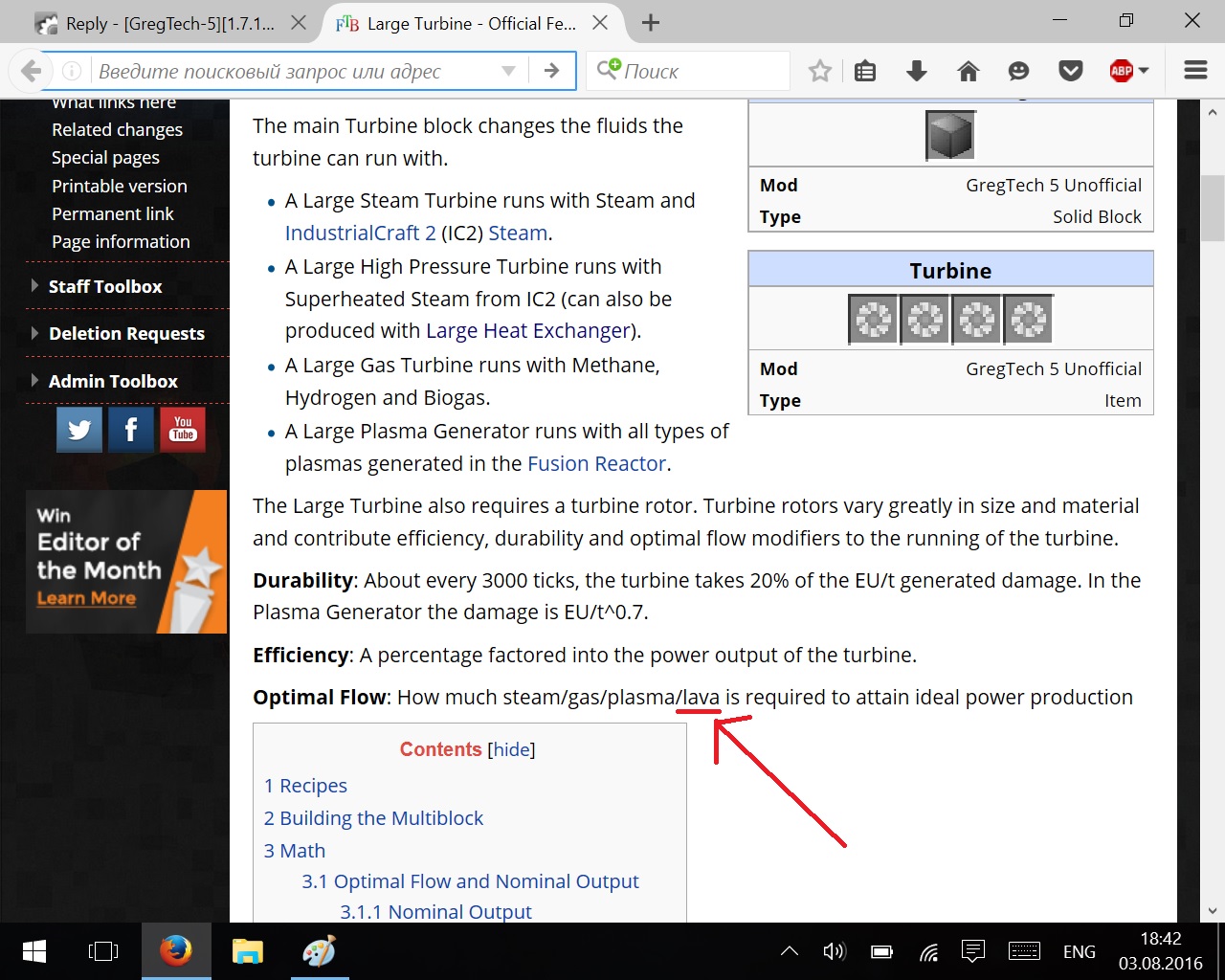
Task: Hide the Contents table via hide link
Action: coord(512,749)
